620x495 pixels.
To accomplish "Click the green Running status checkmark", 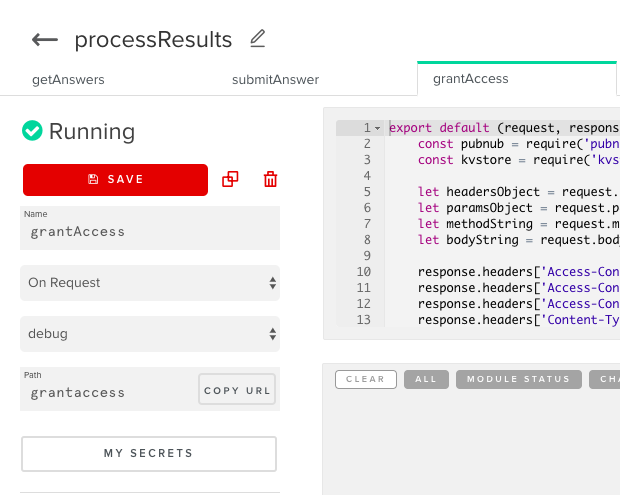I will [32, 131].
